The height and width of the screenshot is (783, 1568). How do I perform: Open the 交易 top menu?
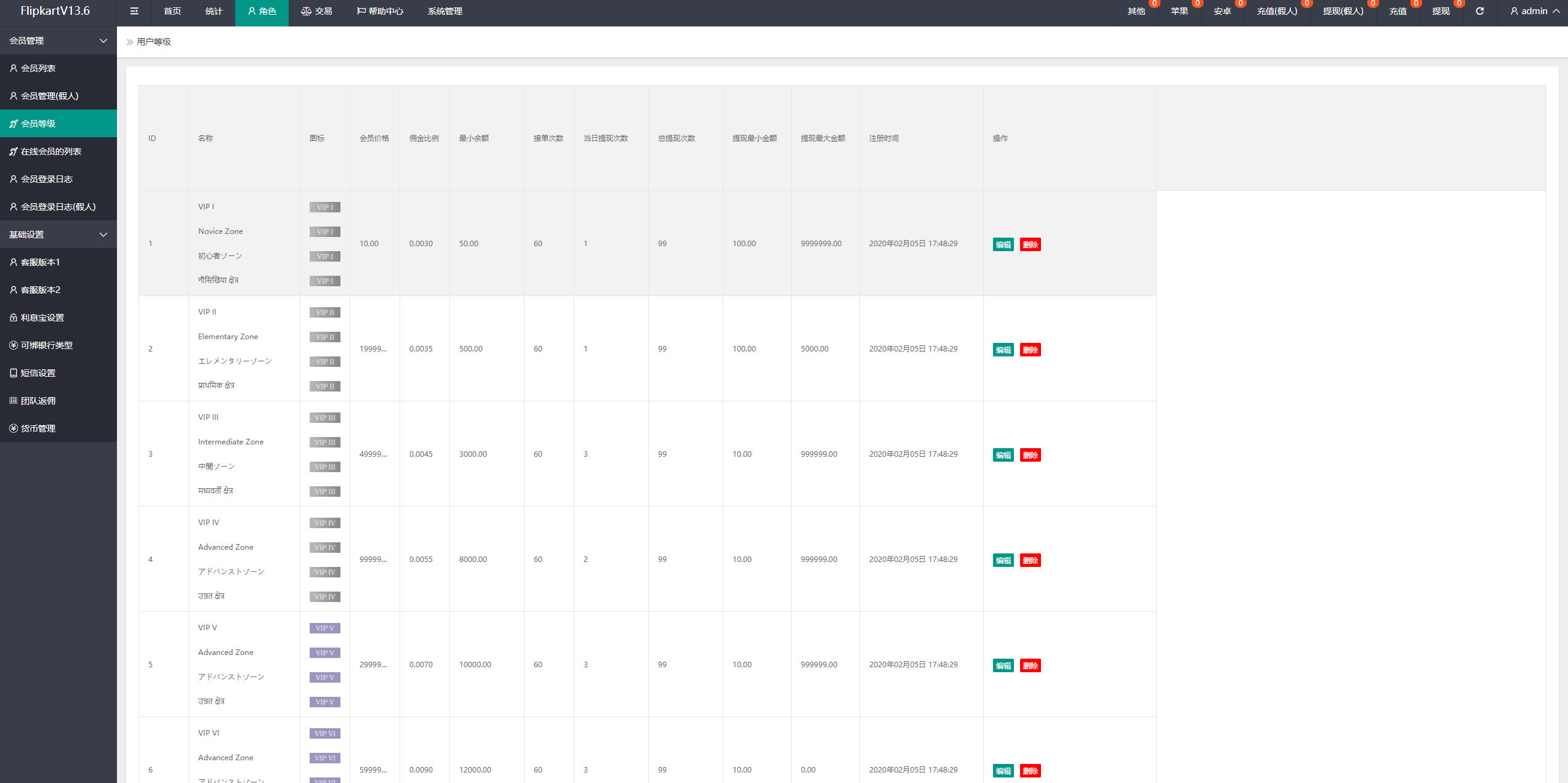click(x=316, y=11)
